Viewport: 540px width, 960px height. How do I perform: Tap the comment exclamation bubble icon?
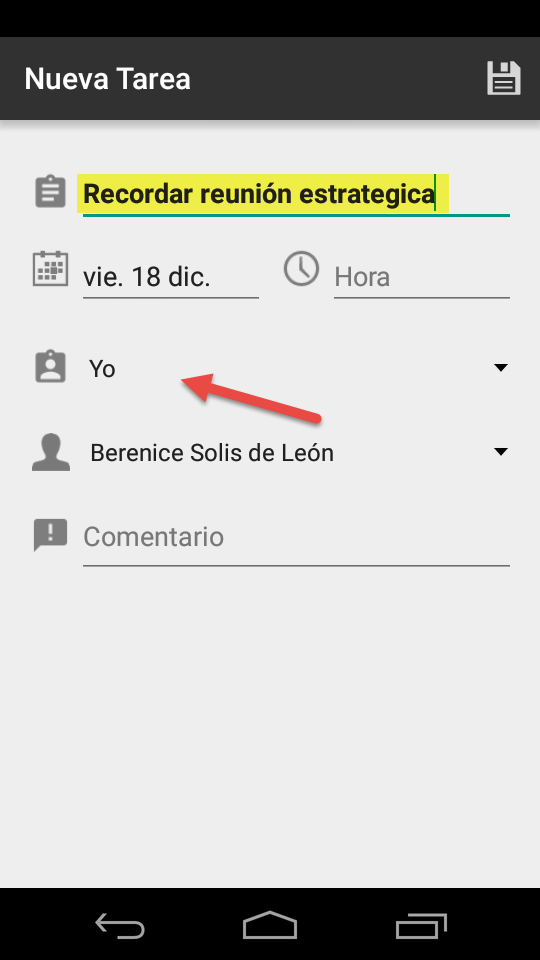point(50,535)
